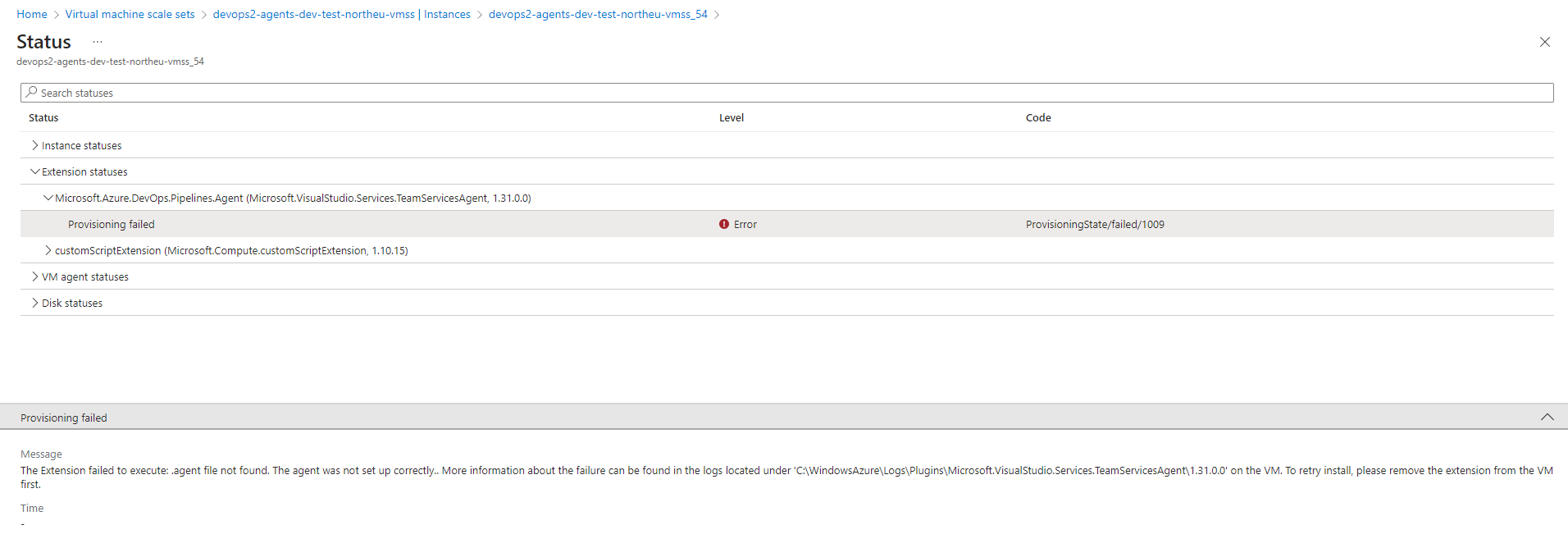The height and width of the screenshot is (557, 1568).
Task: Select the Provisioning failed status row
Action: pos(787,224)
